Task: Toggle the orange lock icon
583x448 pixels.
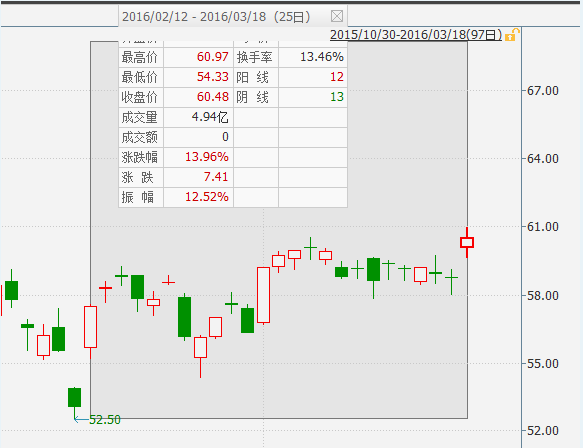Action: coord(512,35)
